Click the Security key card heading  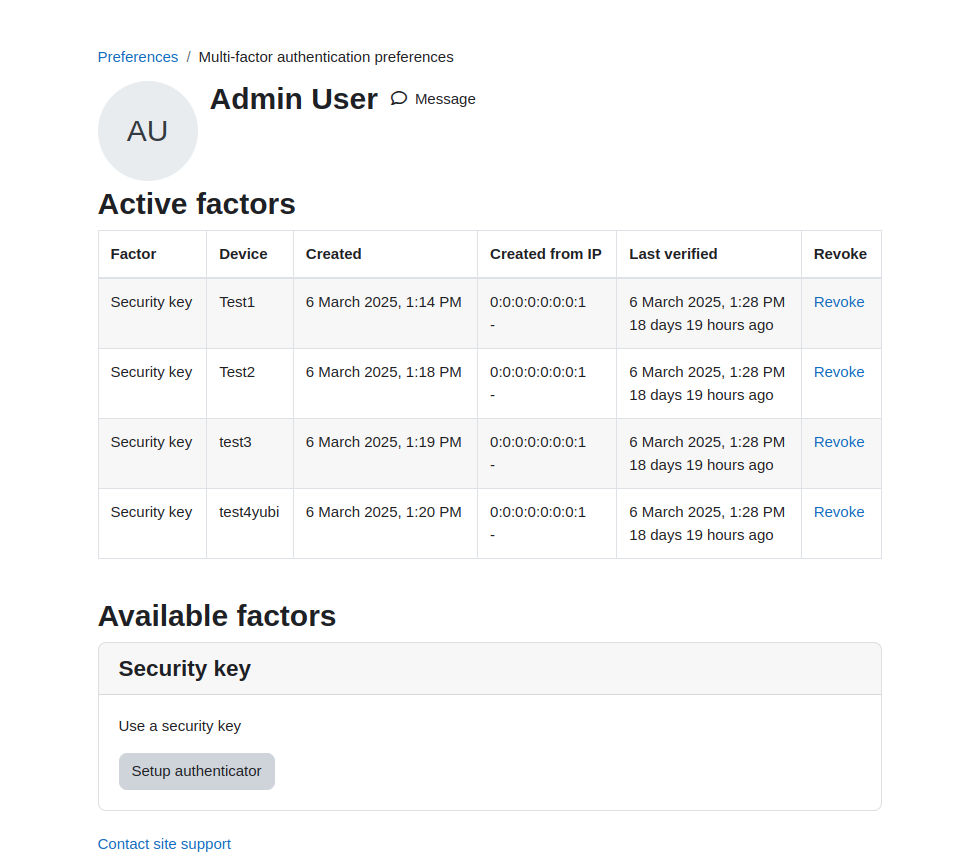click(185, 668)
